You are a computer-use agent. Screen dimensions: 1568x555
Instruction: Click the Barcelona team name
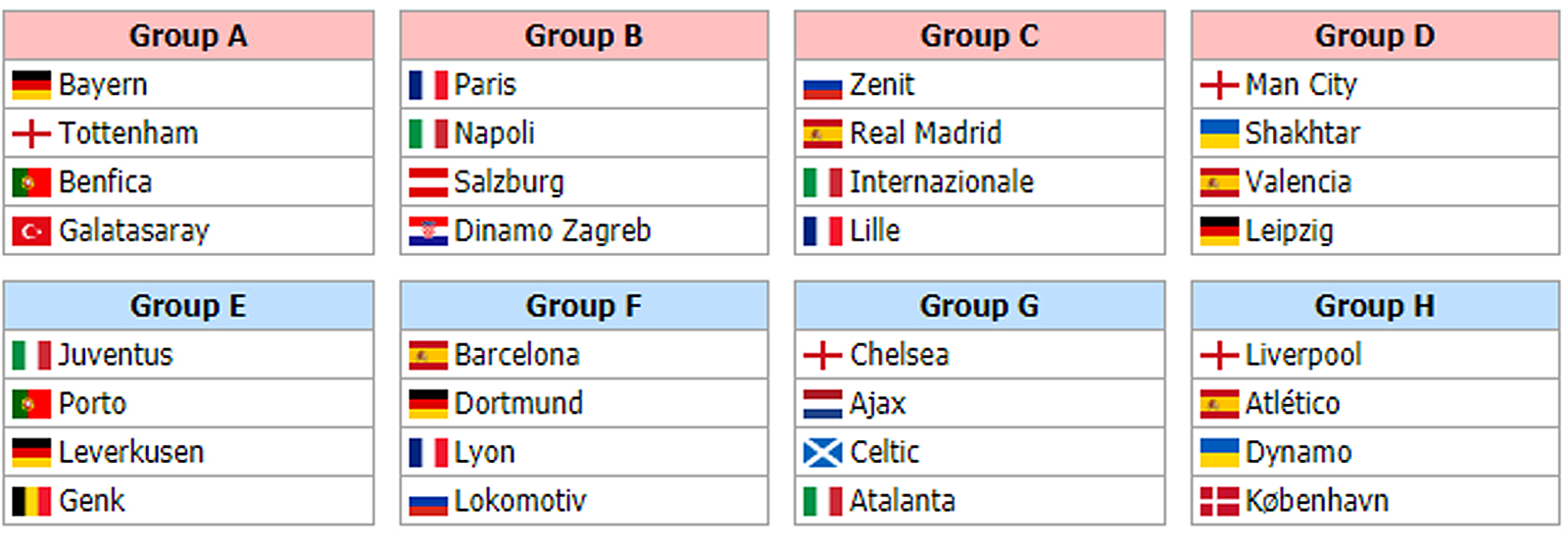point(516,355)
